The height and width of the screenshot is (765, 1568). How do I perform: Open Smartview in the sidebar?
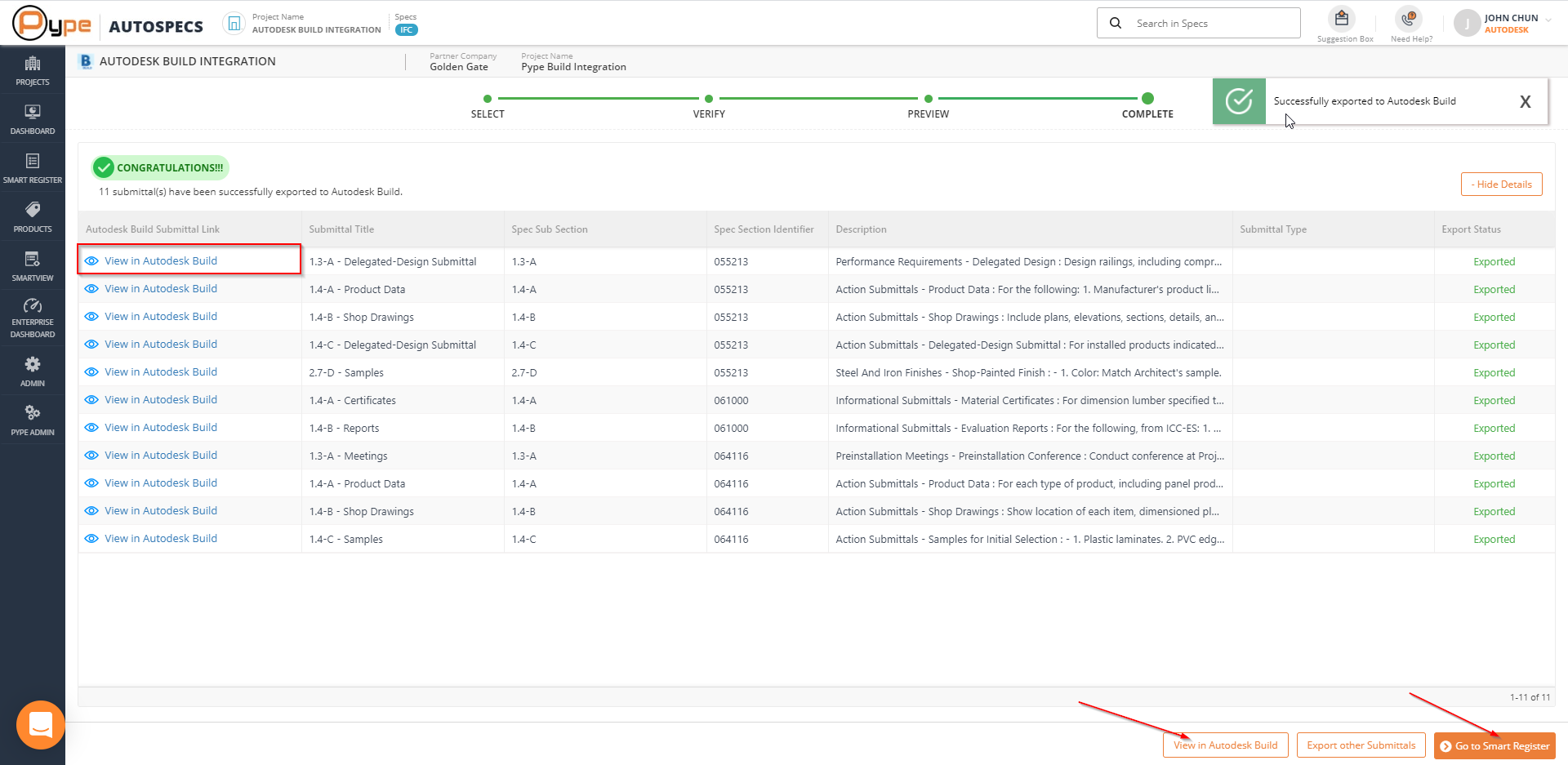(33, 266)
